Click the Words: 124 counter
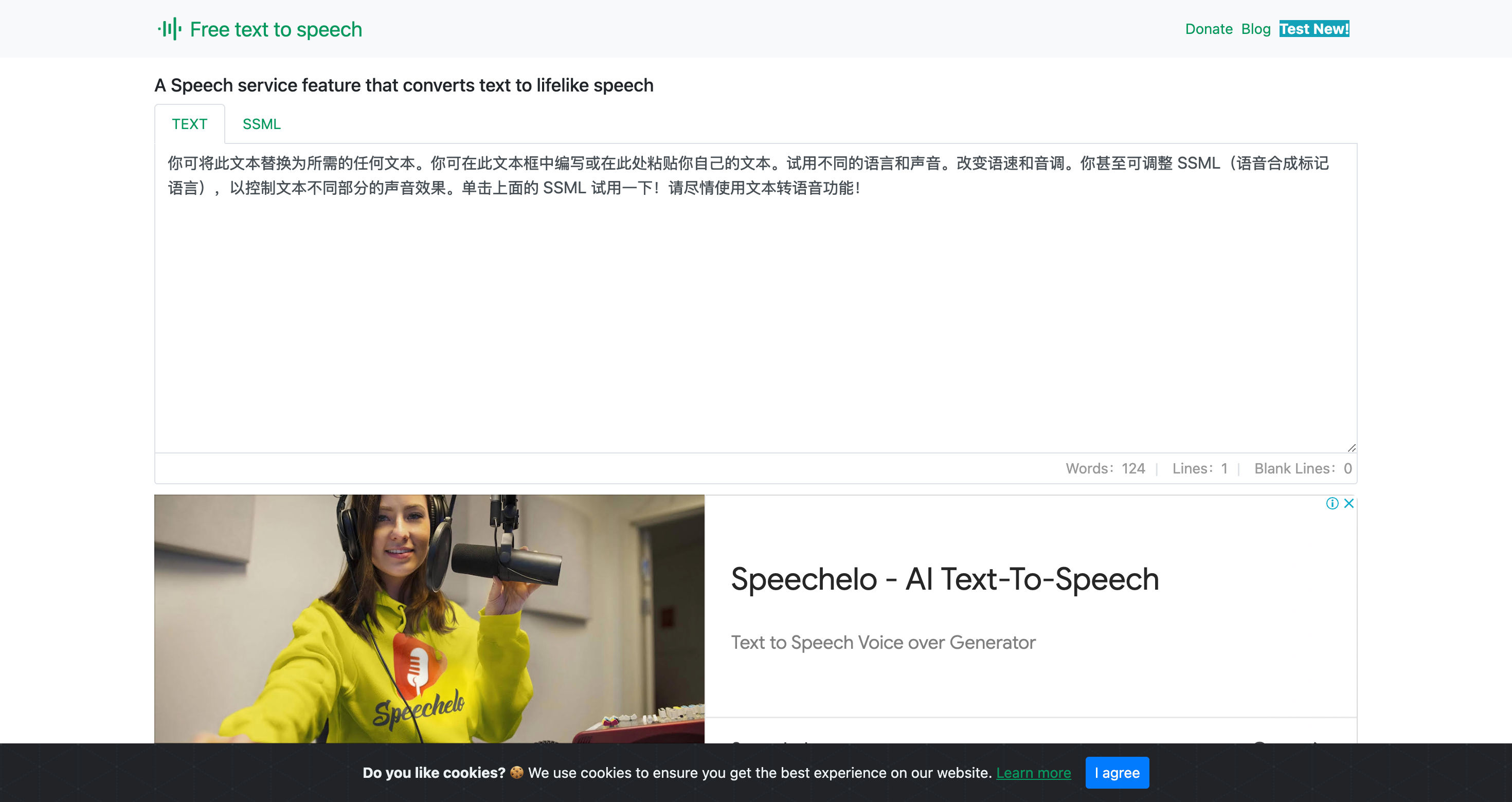 pos(1105,468)
